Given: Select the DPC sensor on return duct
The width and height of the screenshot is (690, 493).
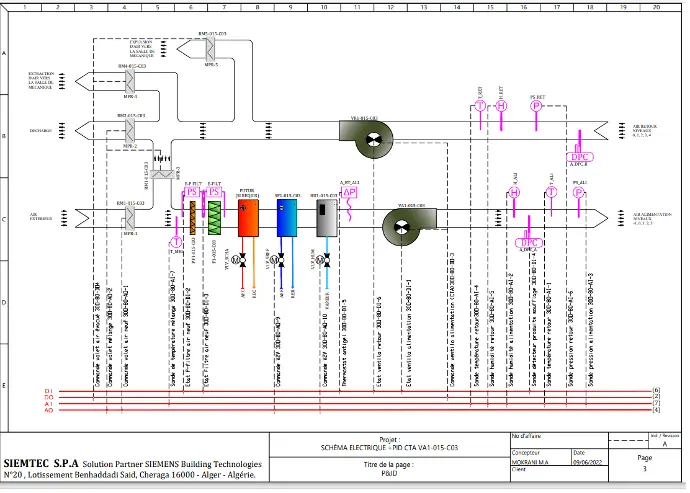Looking at the screenshot, I should (x=581, y=157).
